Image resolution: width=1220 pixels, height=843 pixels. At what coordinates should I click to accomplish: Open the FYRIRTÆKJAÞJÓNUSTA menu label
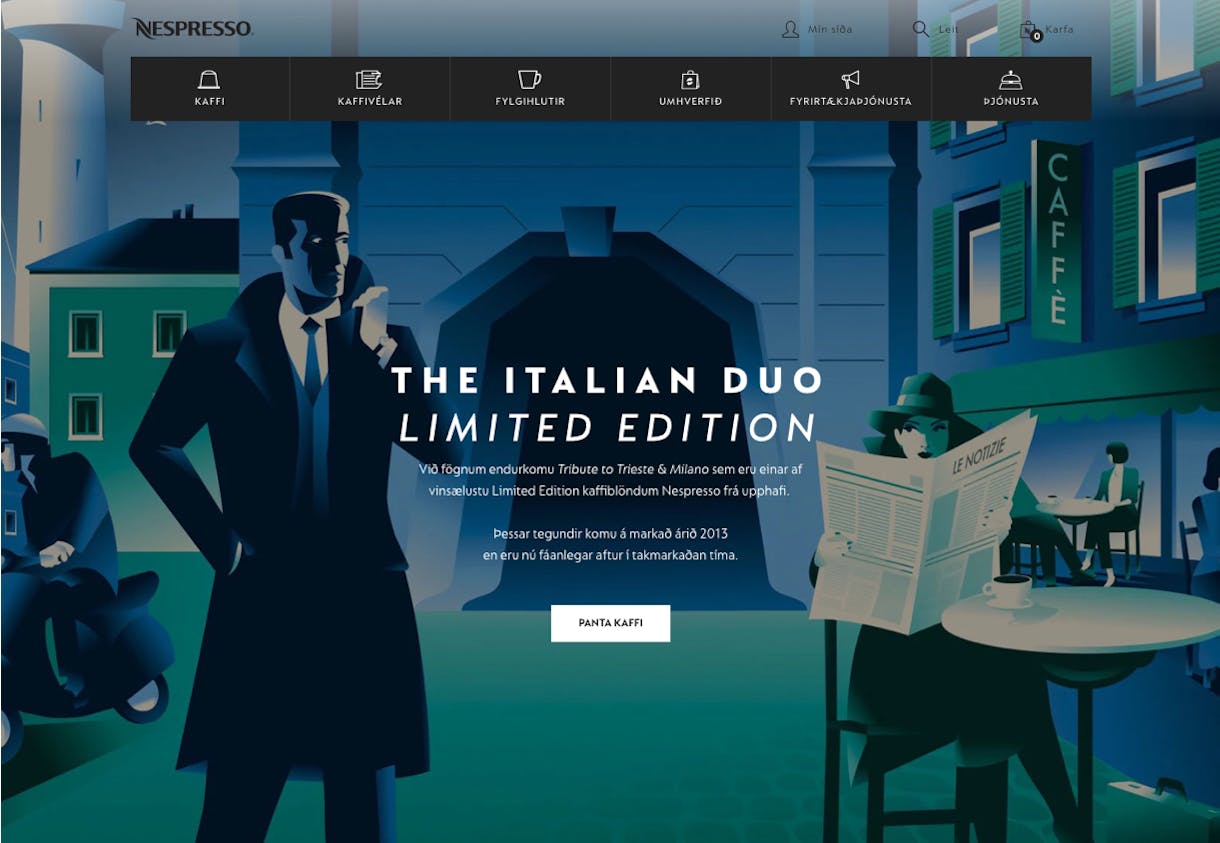click(850, 102)
